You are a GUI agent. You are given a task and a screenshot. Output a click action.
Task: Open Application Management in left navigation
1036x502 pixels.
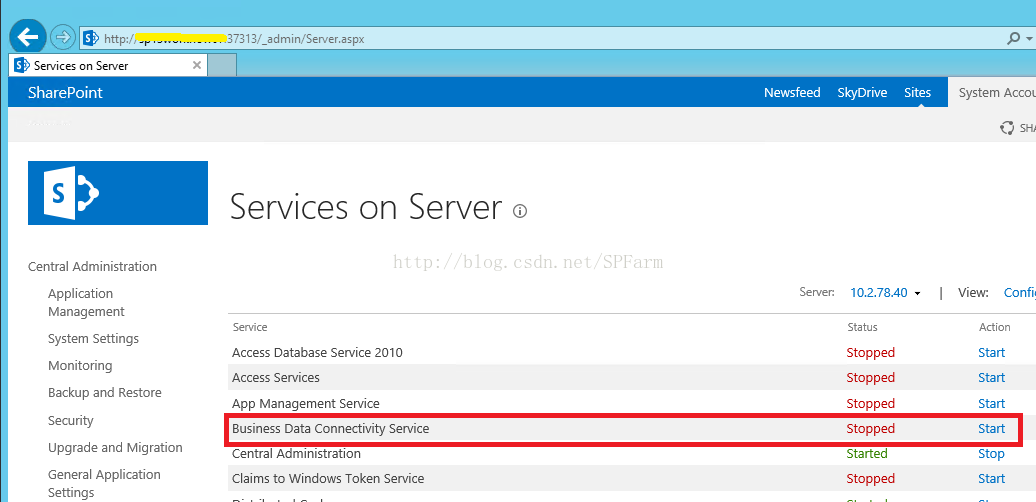[87, 303]
